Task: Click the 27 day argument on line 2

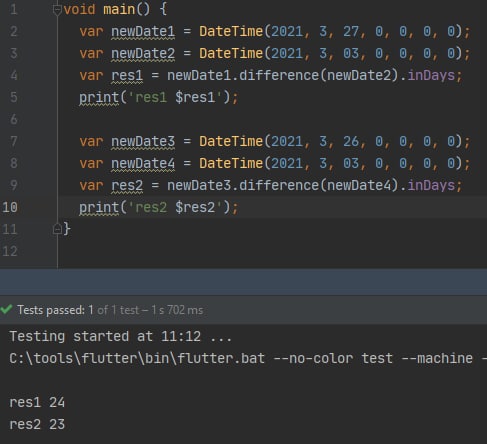Action: [x=351, y=32]
